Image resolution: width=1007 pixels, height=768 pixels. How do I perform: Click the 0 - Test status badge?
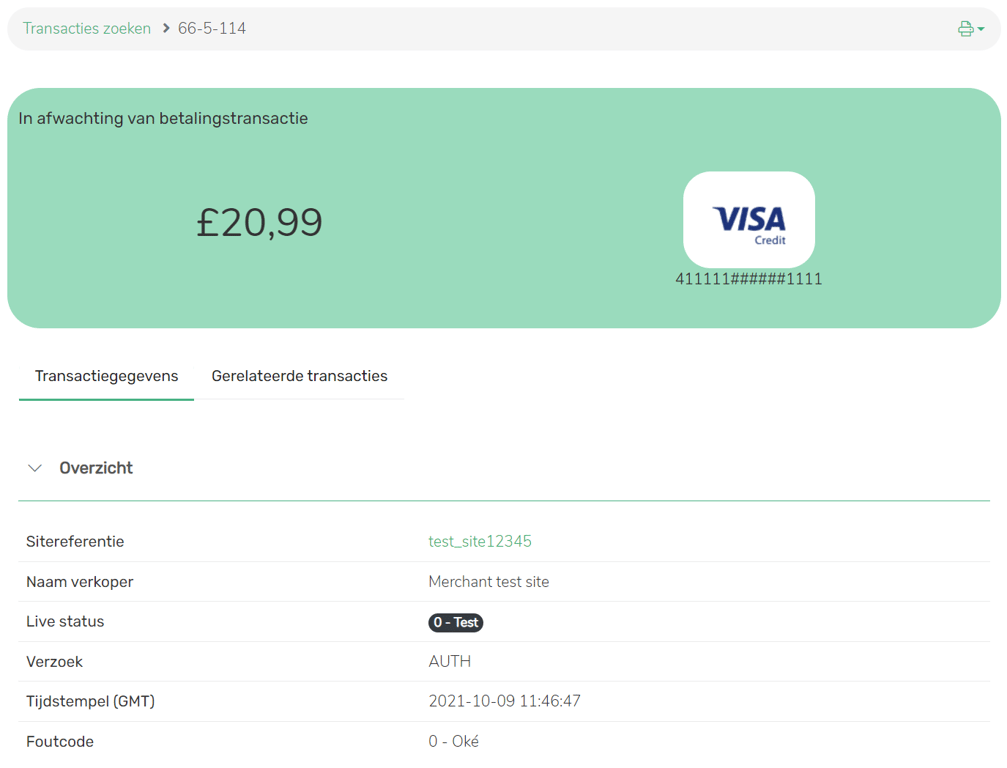[x=456, y=622]
